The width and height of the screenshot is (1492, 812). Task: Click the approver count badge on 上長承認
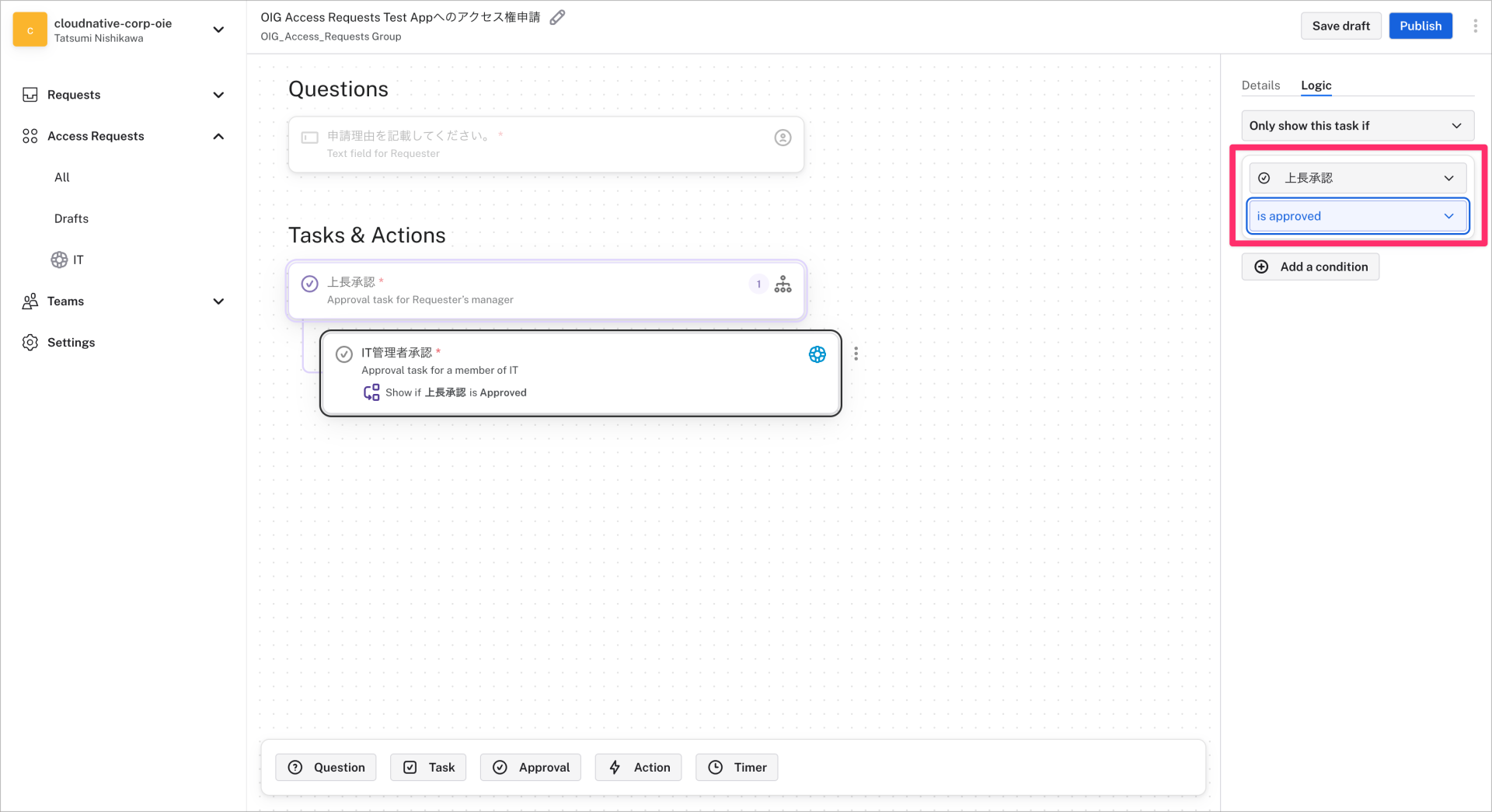[758, 284]
